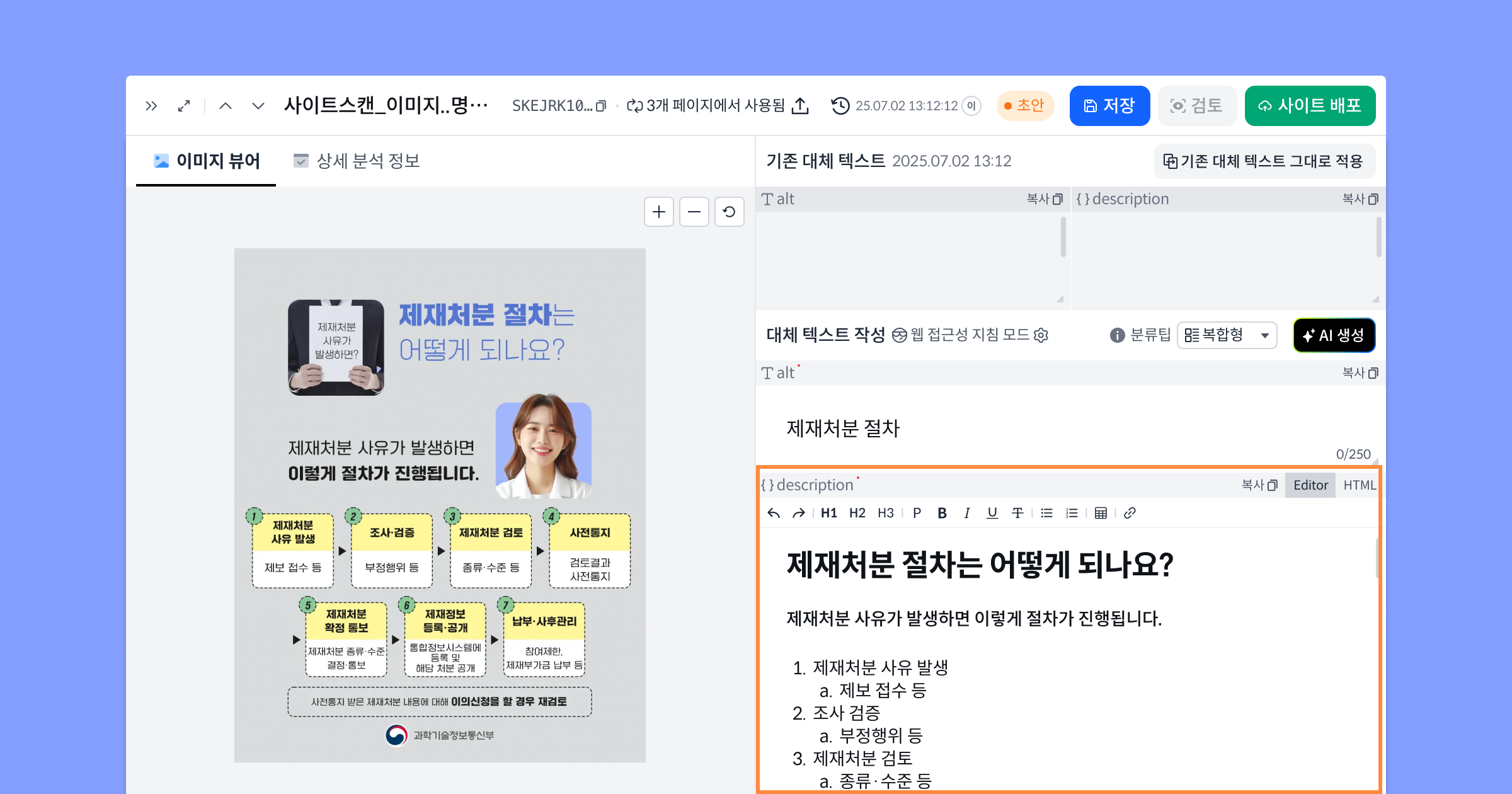This screenshot has width=1512, height=794.
Task: Click the image preview in the viewer
Action: [x=440, y=505]
